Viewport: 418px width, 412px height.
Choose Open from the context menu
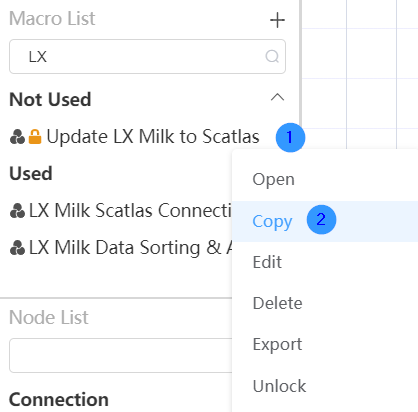click(x=273, y=180)
